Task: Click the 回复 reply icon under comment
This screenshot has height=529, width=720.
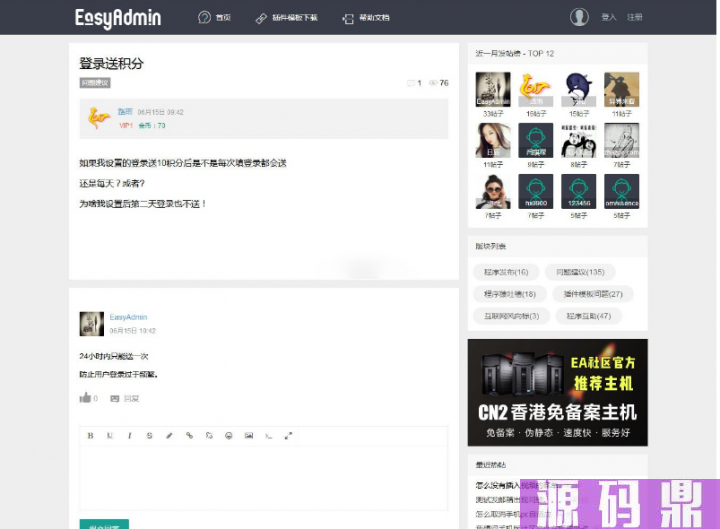Action: click(x=115, y=398)
